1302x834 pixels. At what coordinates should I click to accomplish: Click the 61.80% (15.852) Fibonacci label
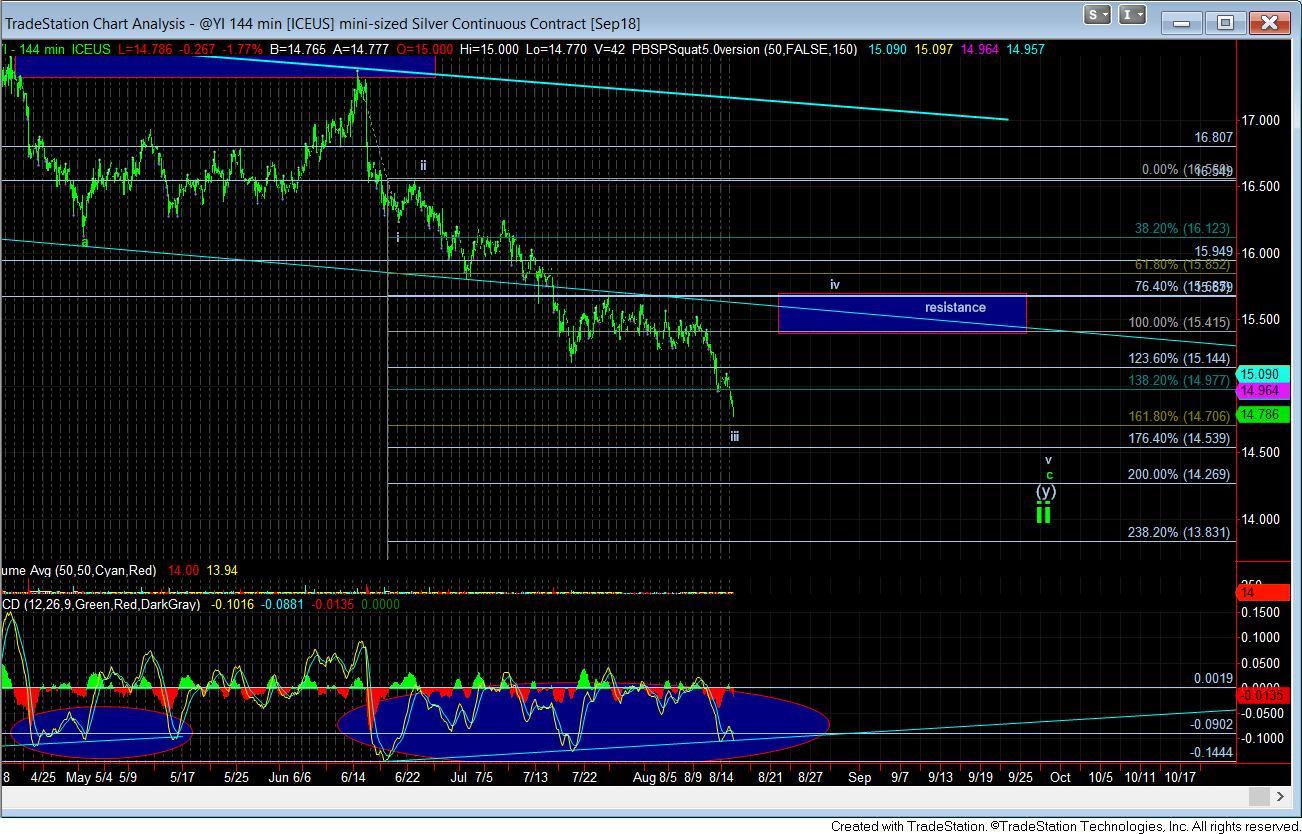1182,265
